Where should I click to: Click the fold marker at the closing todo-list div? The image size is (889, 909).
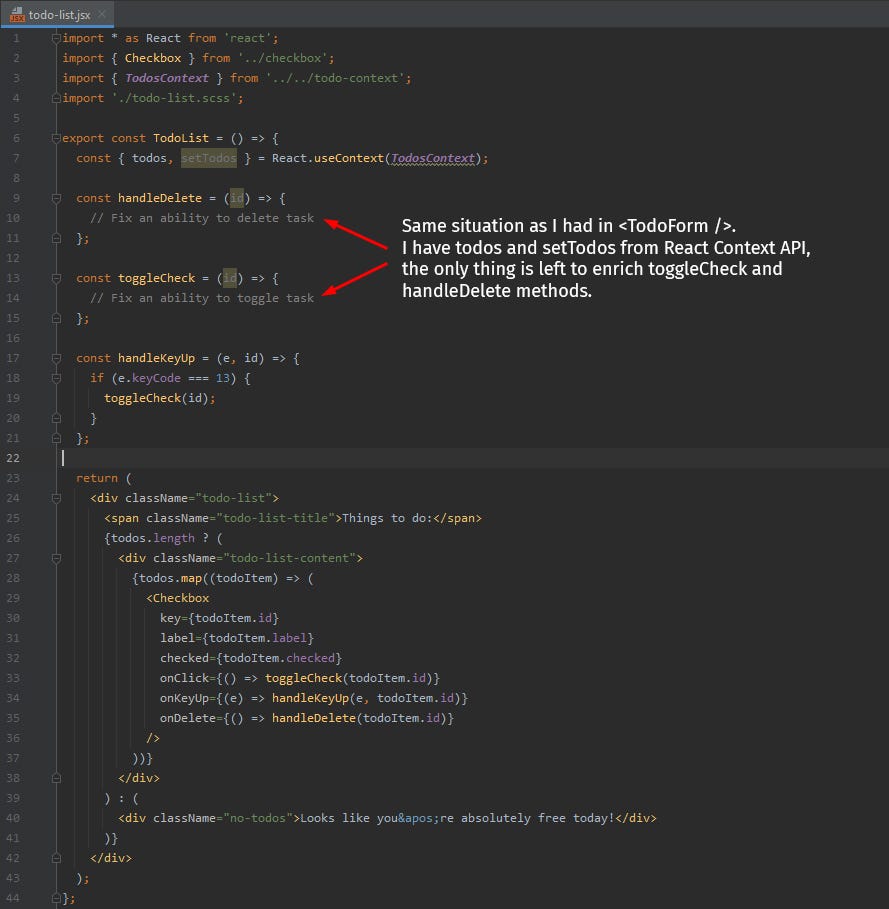(56, 857)
